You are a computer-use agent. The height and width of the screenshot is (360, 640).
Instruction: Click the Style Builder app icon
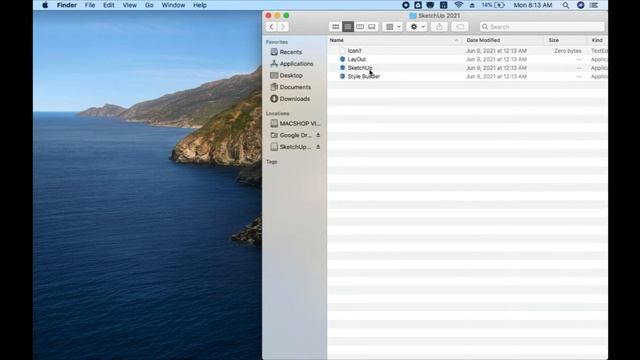click(342, 76)
